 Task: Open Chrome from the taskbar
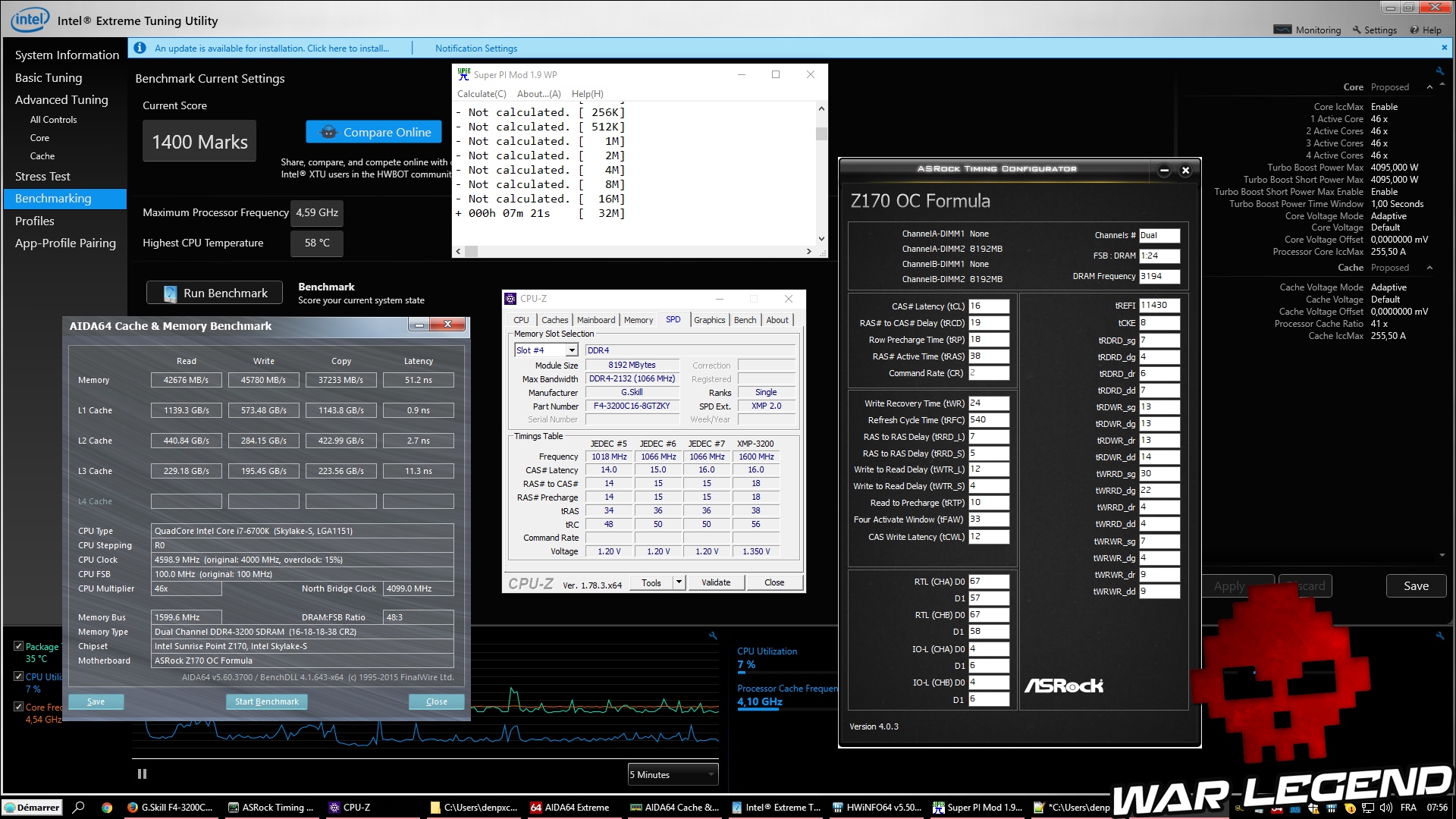[x=107, y=808]
